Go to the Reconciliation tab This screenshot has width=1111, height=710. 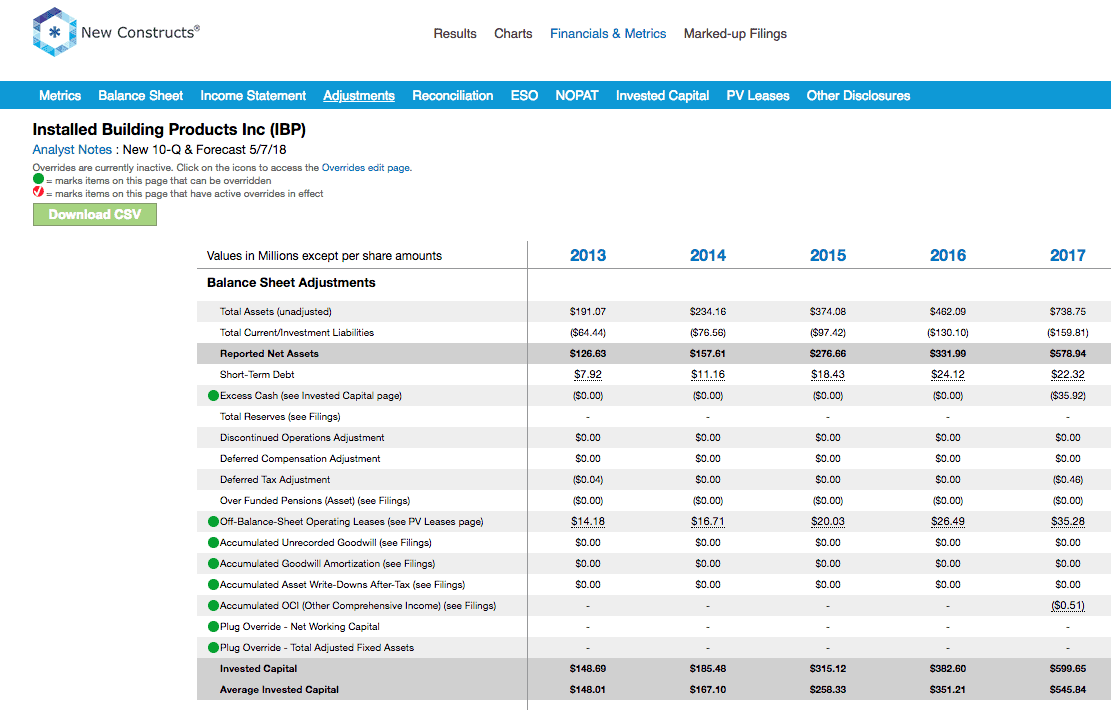pos(453,96)
